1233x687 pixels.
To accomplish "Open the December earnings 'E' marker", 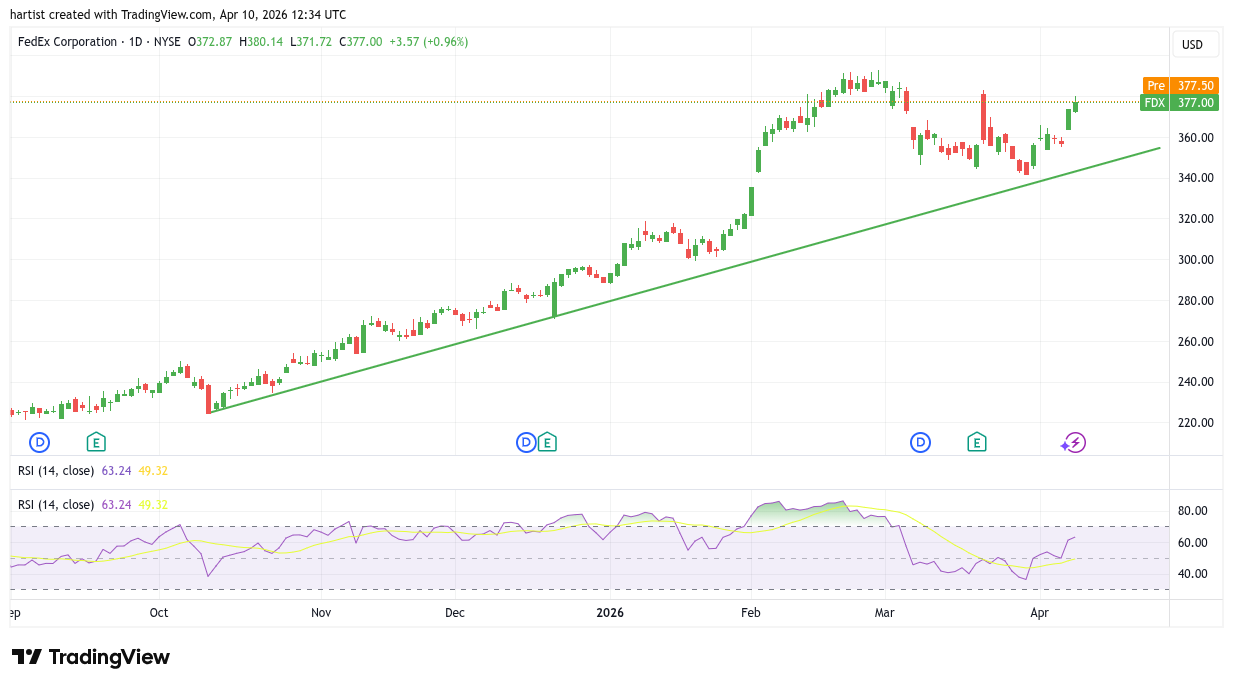I will (547, 442).
